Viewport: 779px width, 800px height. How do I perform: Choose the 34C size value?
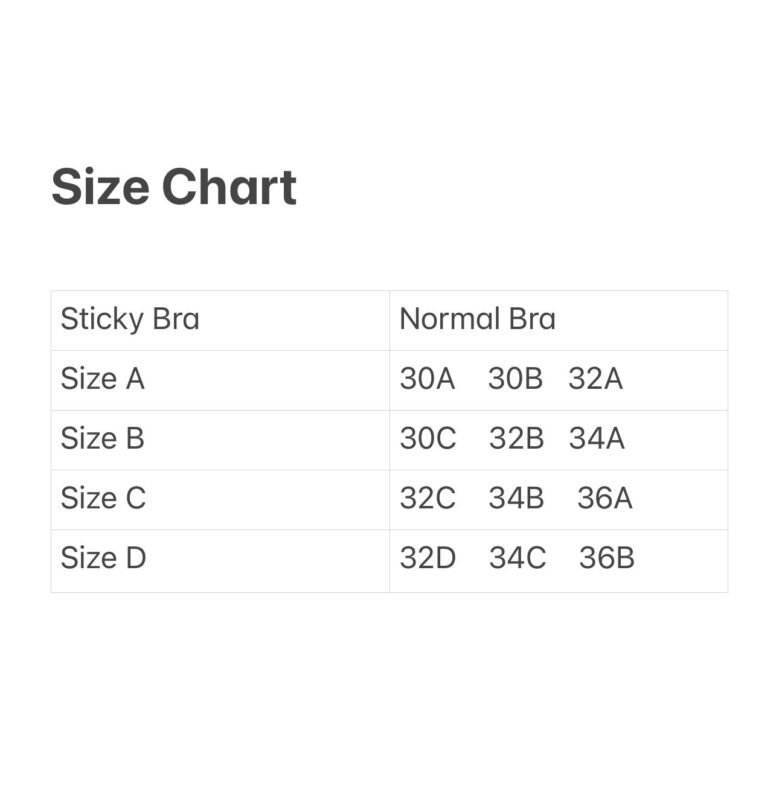click(x=517, y=557)
